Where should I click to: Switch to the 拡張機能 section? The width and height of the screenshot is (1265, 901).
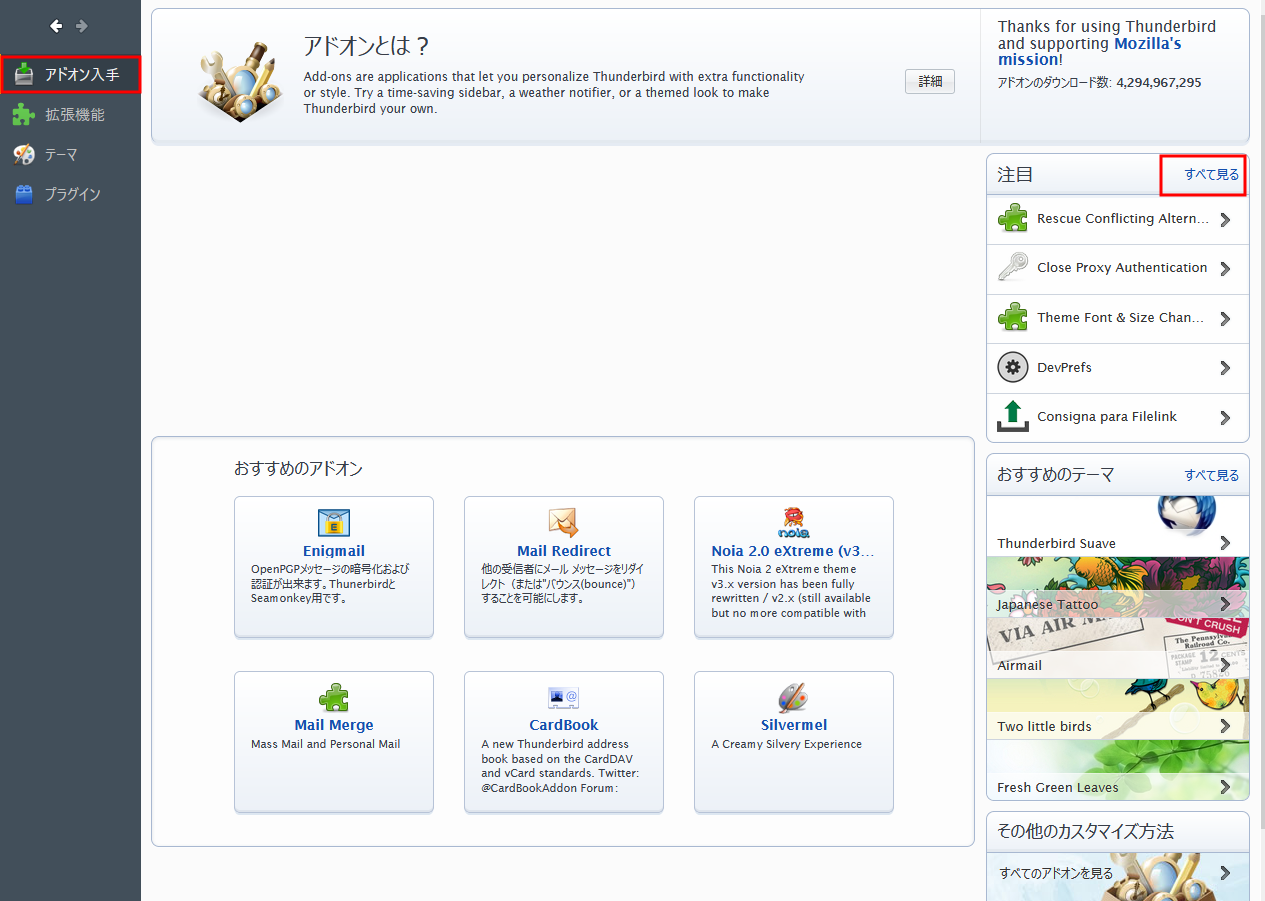pos(70,115)
